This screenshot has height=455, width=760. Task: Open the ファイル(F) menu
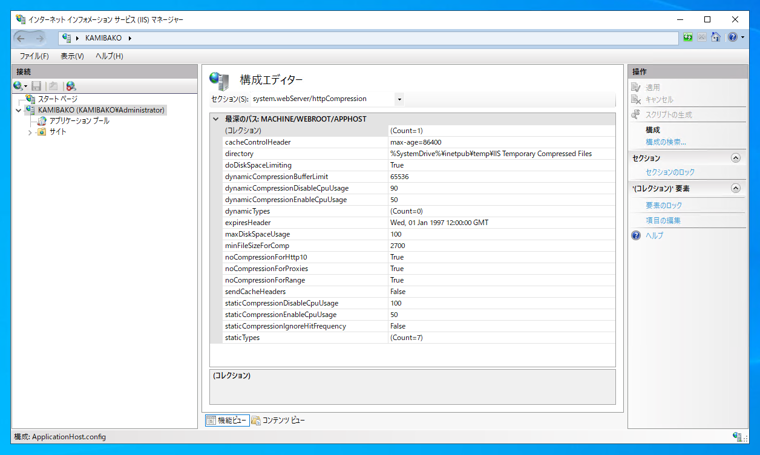coord(34,56)
